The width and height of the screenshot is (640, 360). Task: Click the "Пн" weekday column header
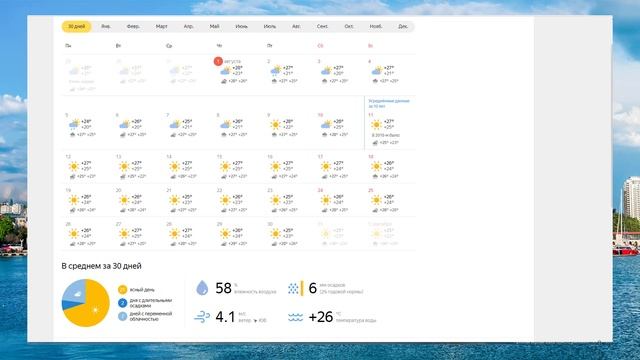tap(68, 46)
